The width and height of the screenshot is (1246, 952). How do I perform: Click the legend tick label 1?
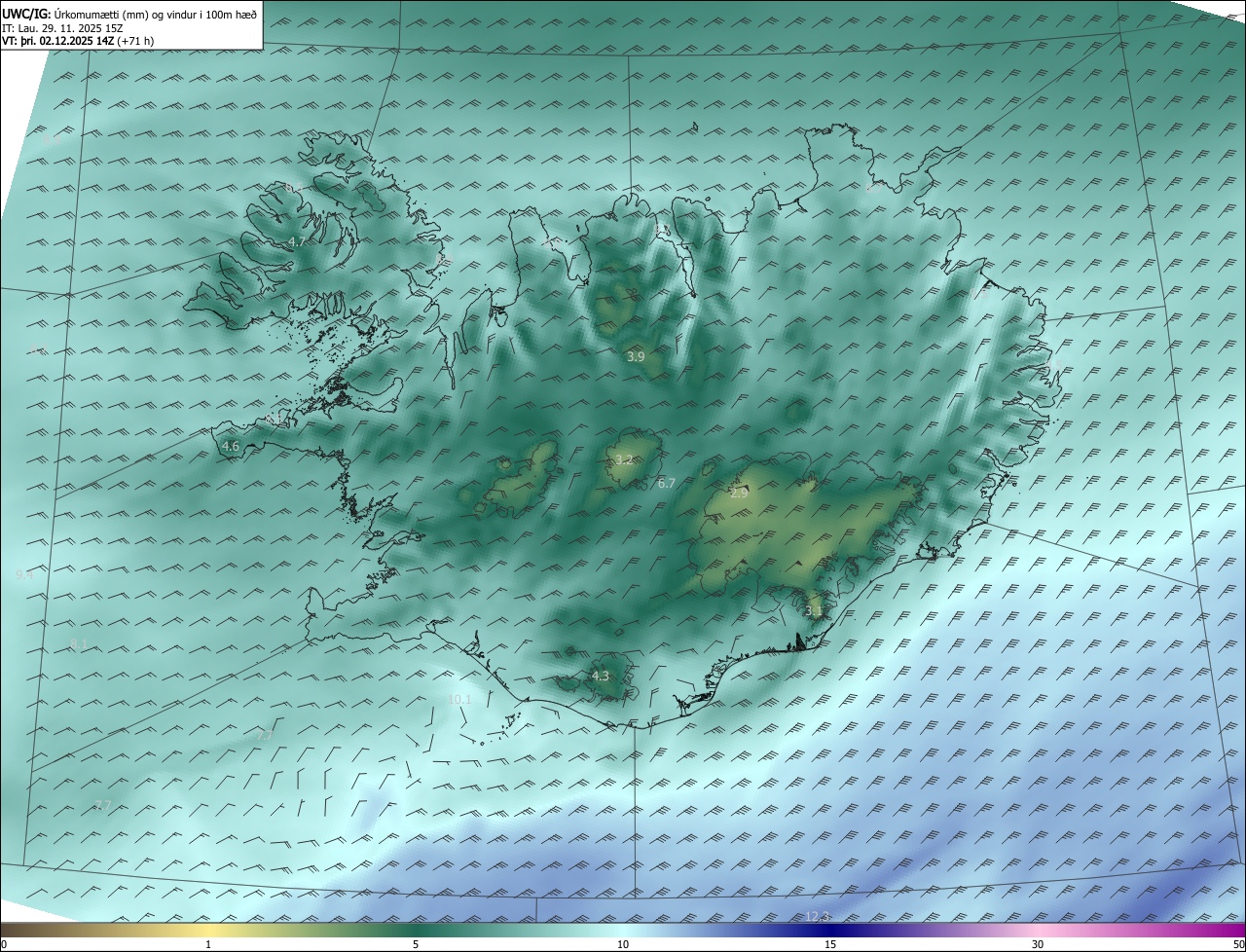208,944
